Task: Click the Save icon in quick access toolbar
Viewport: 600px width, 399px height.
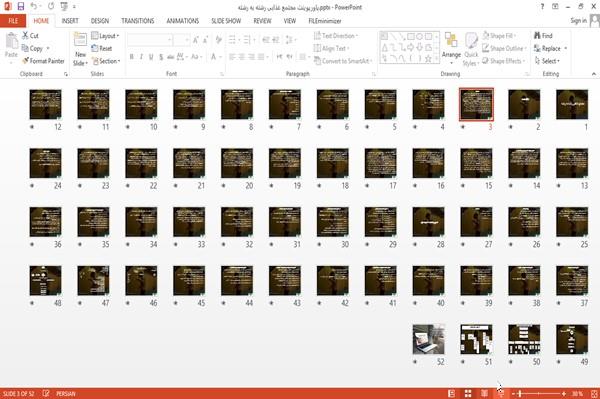Action: point(21,7)
